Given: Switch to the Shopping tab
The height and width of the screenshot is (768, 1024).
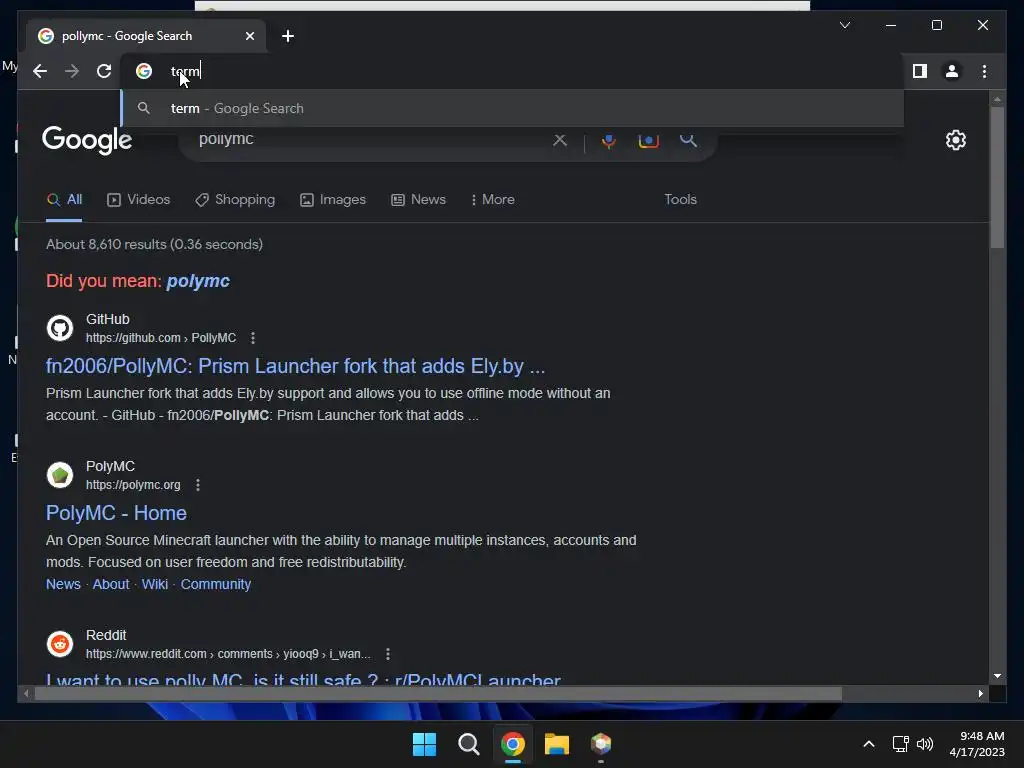Looking at the screenshot, I should 235,200.
